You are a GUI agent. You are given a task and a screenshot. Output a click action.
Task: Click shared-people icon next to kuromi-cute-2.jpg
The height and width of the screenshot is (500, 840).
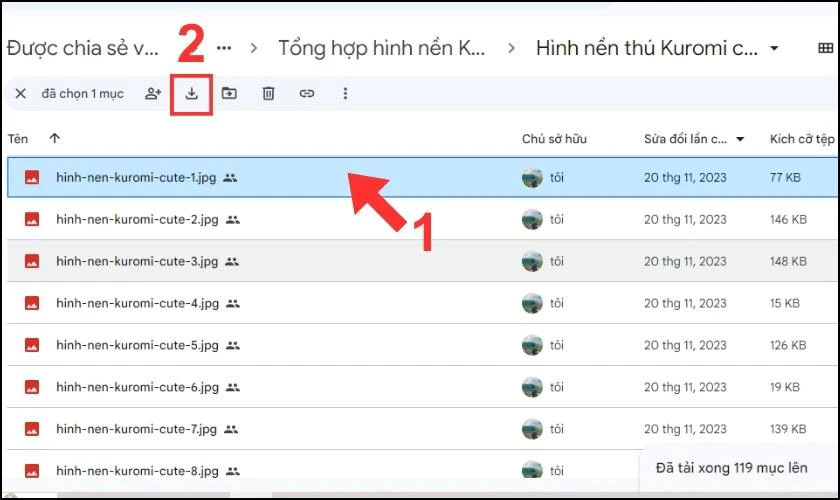(x=232, y=220)
